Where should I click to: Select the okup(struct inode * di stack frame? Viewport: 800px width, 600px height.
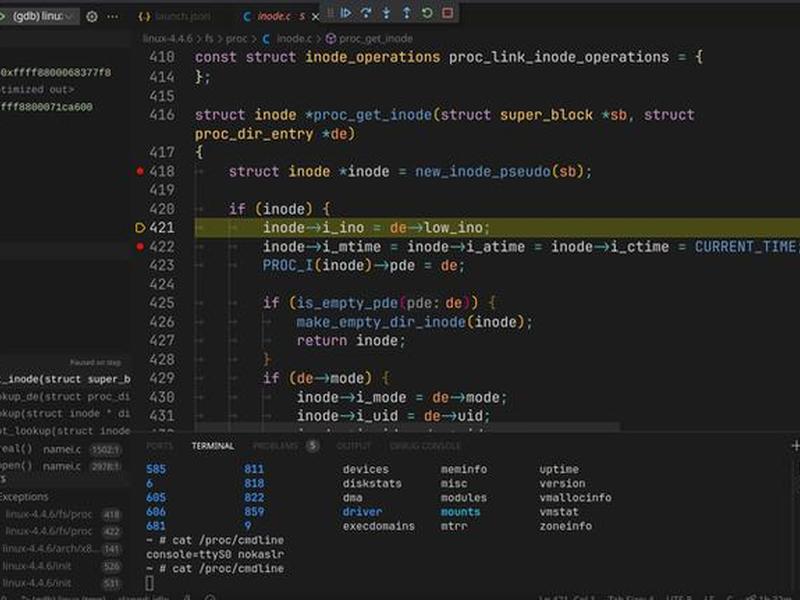coord(65,413)
